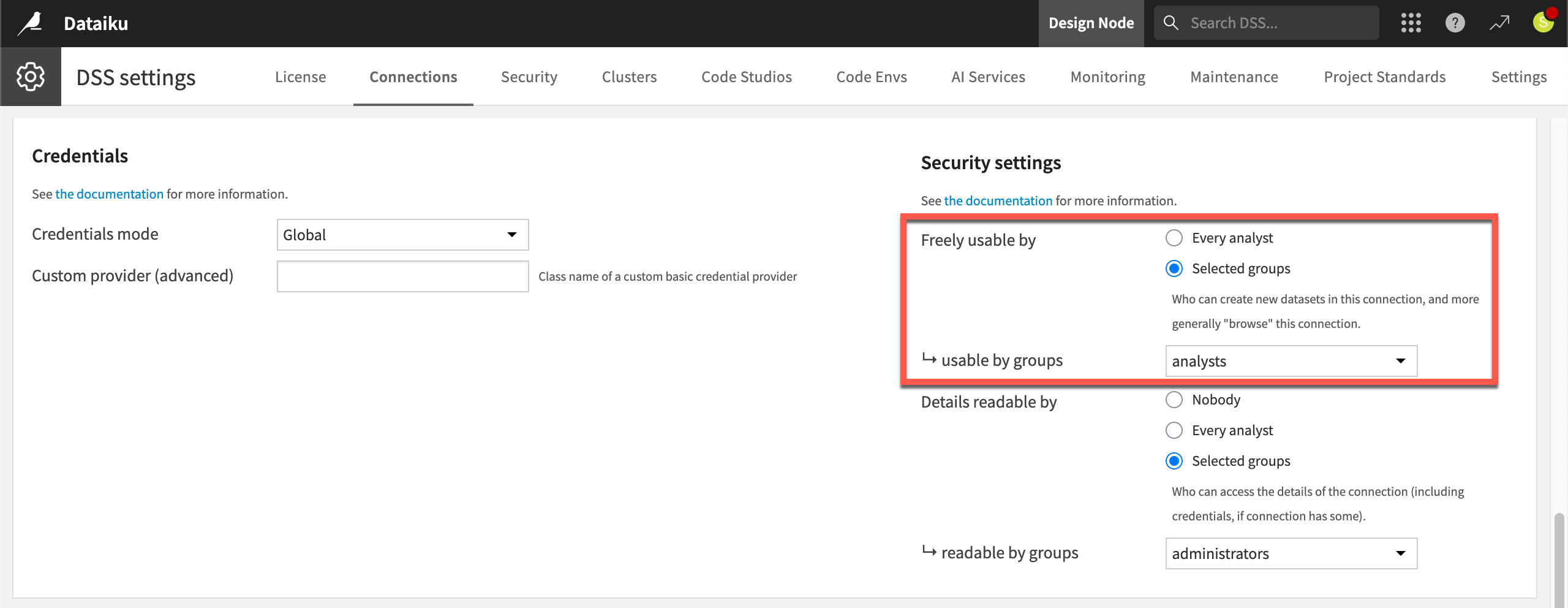Viewport: 1568px width, 608px height.
Task: Click the 'Security settings' heading
Action: [990, 162]
